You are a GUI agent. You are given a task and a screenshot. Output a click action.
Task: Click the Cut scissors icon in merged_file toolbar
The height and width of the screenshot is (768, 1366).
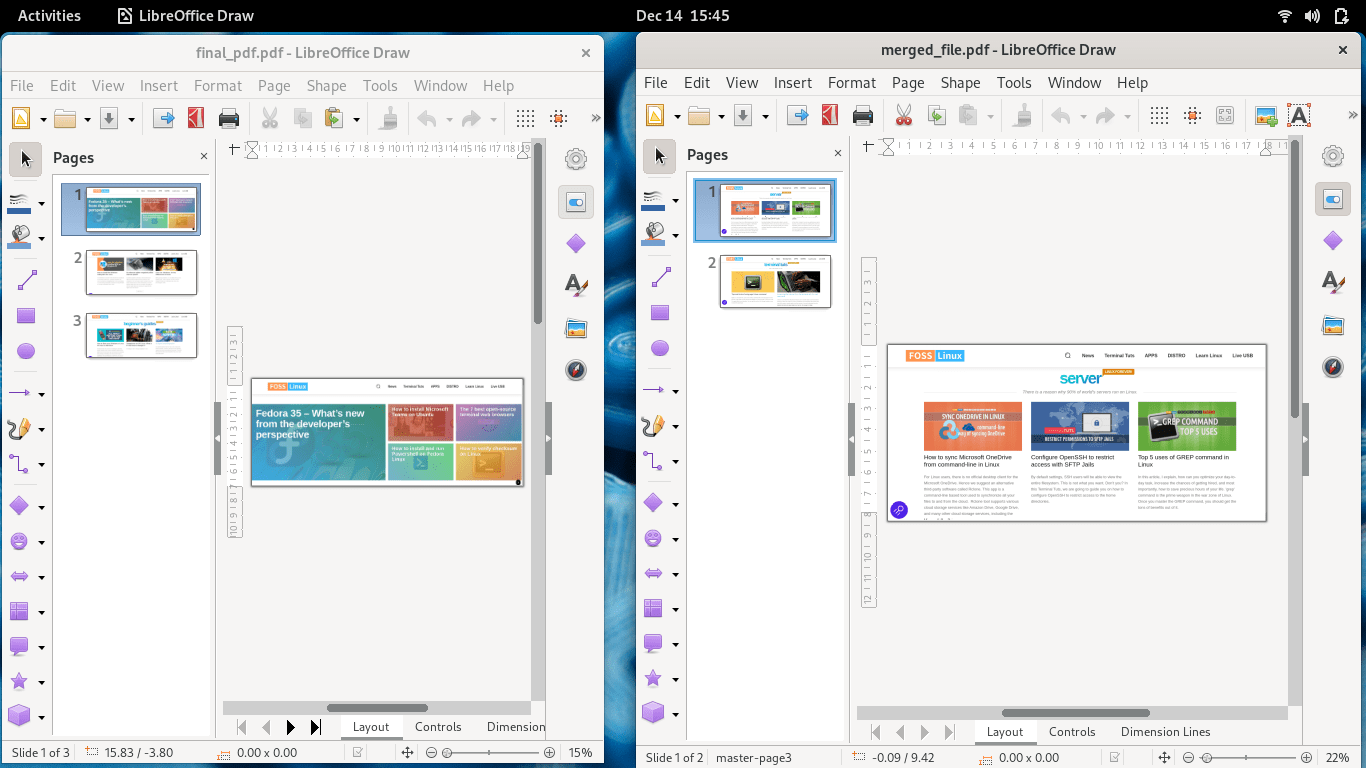pos(904,116)
